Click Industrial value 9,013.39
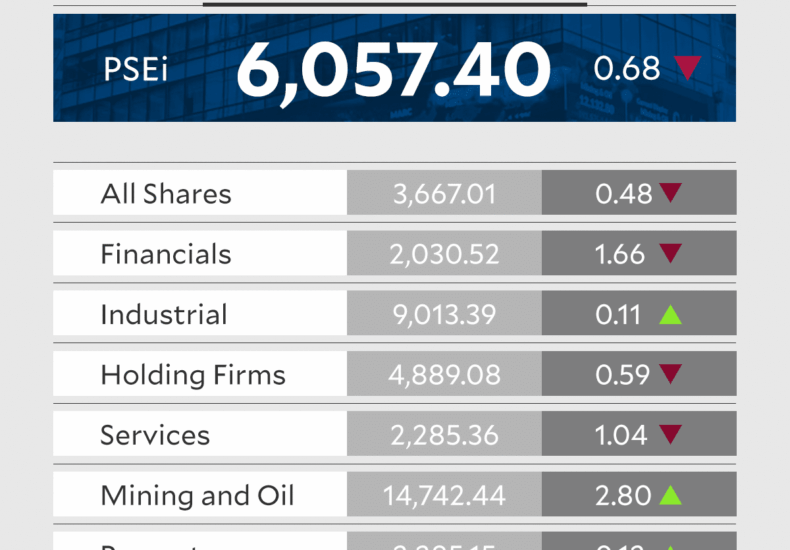790x550 pixels. [x=444, y=315]
